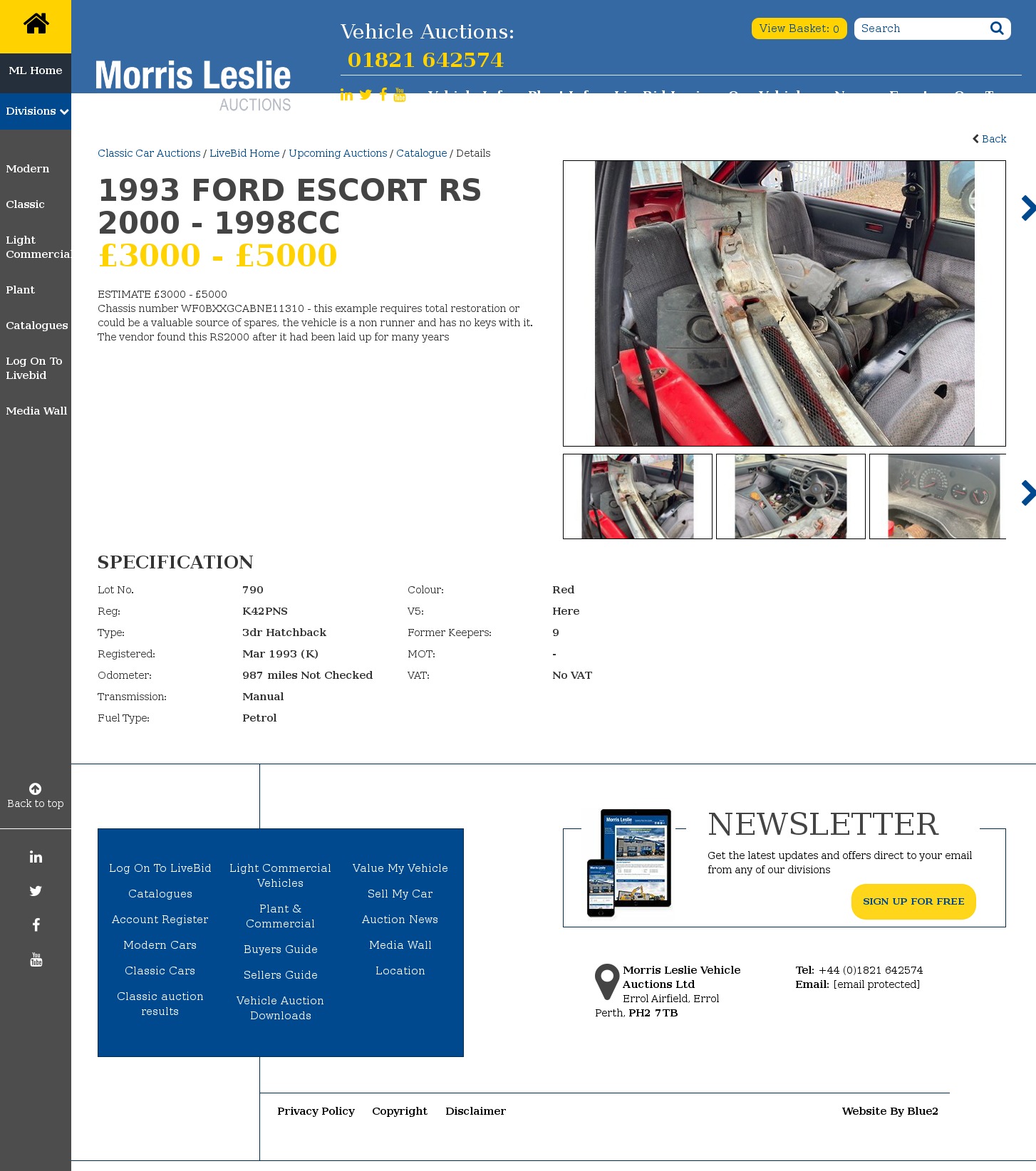
Task: Open footer Classic Cars link
Action: tap(160, 971)
